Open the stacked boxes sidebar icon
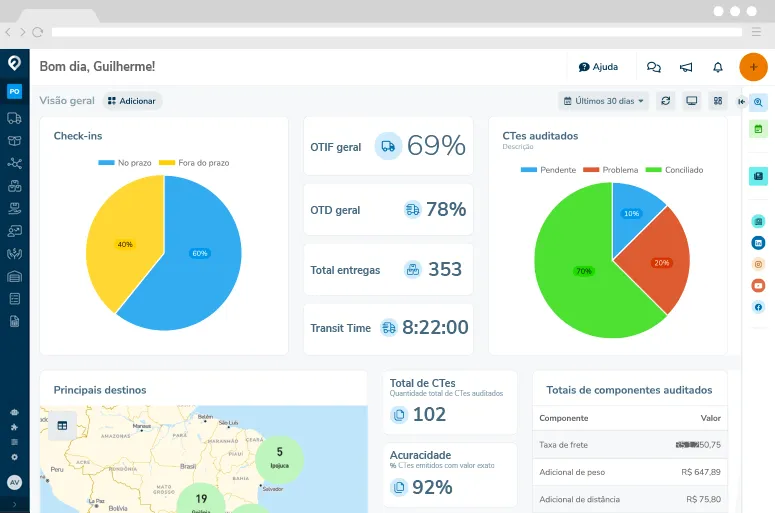This screenshot has height=513, width=775. [14, 186]
